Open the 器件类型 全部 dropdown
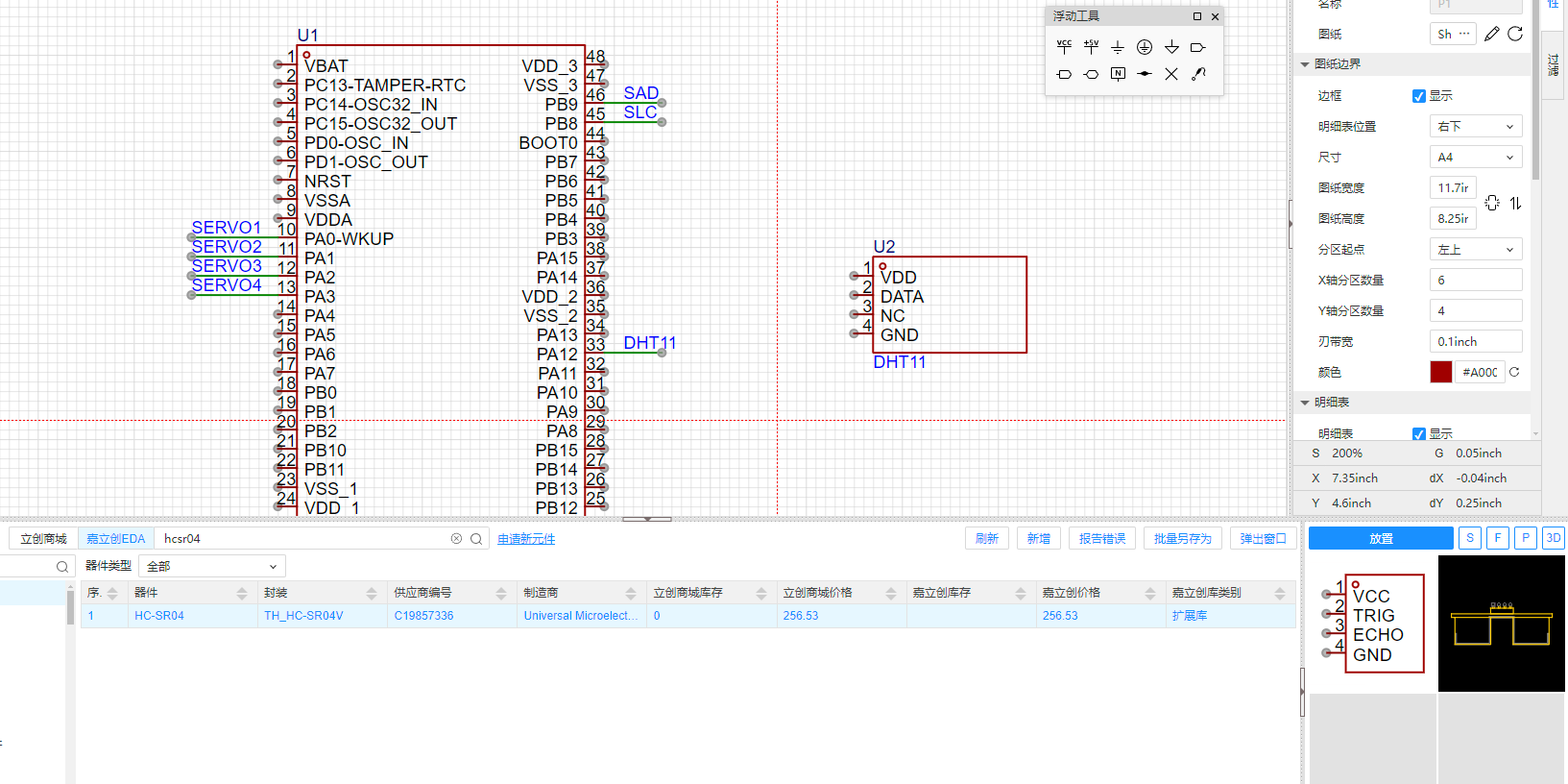Viewport: 1568px width, 784px height. pyautogui.click(x=212, y=566)
